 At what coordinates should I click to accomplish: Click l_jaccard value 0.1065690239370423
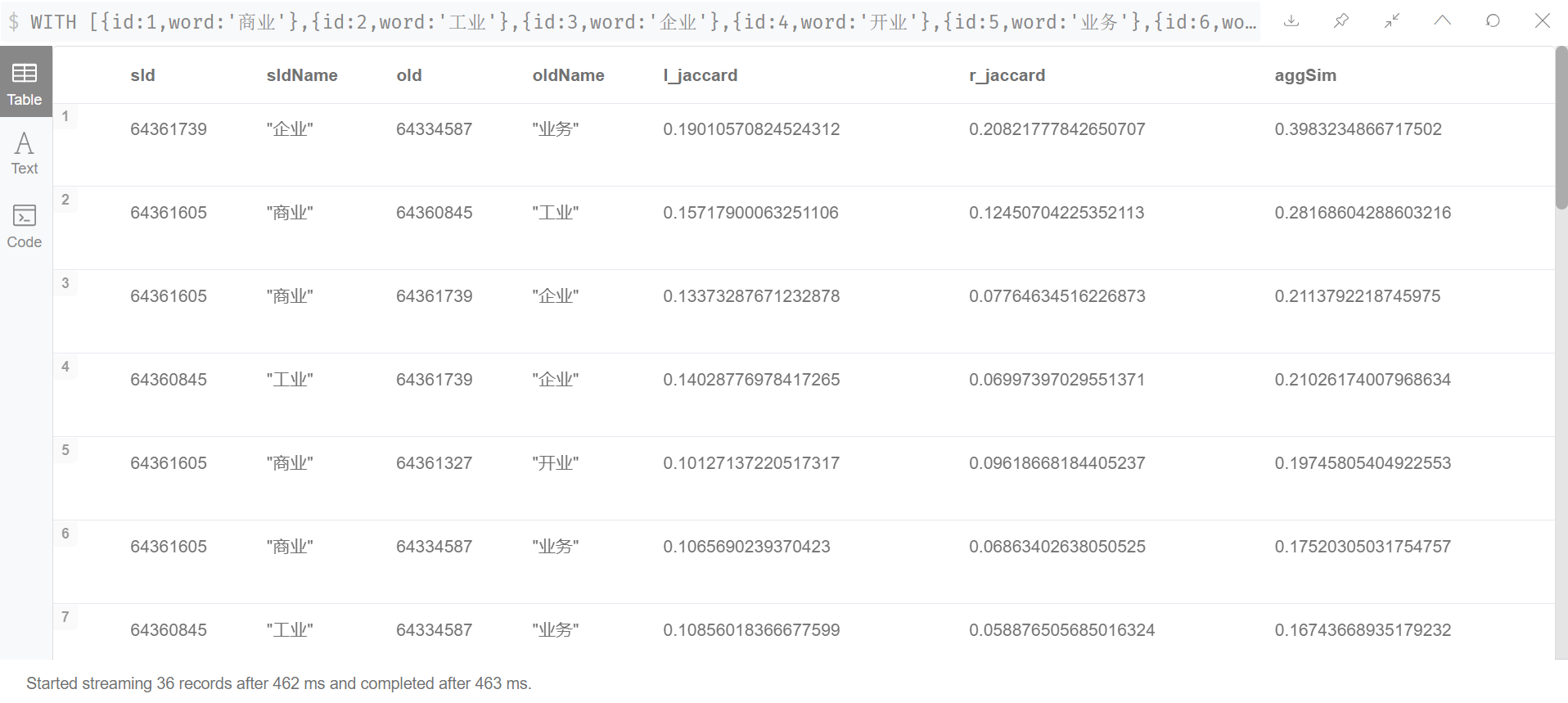[746, 547]
